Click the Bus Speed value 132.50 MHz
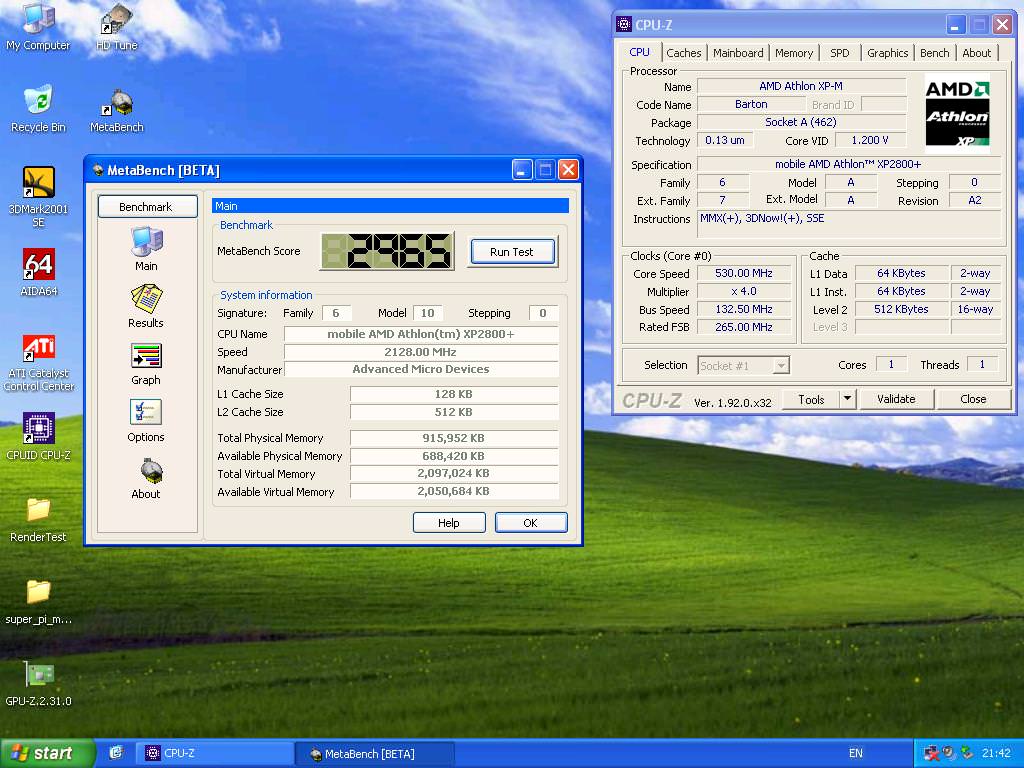 tap(744, 309)
